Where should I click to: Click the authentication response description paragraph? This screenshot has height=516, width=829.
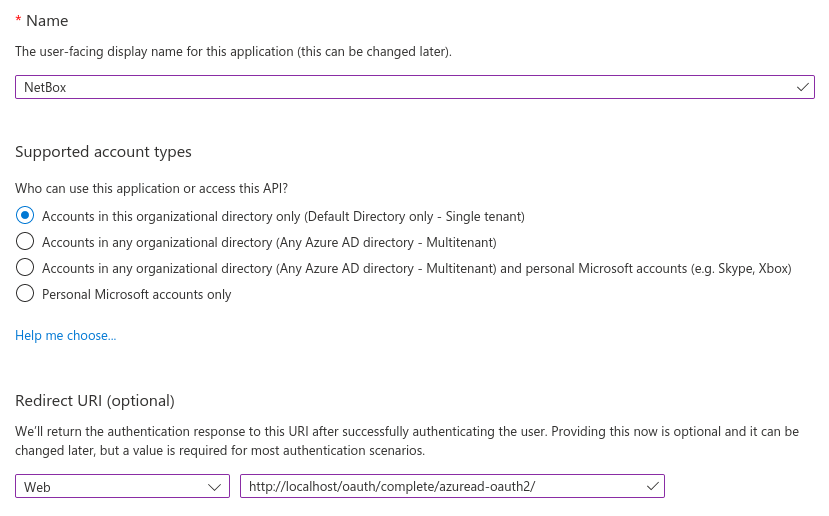(407, 441)
